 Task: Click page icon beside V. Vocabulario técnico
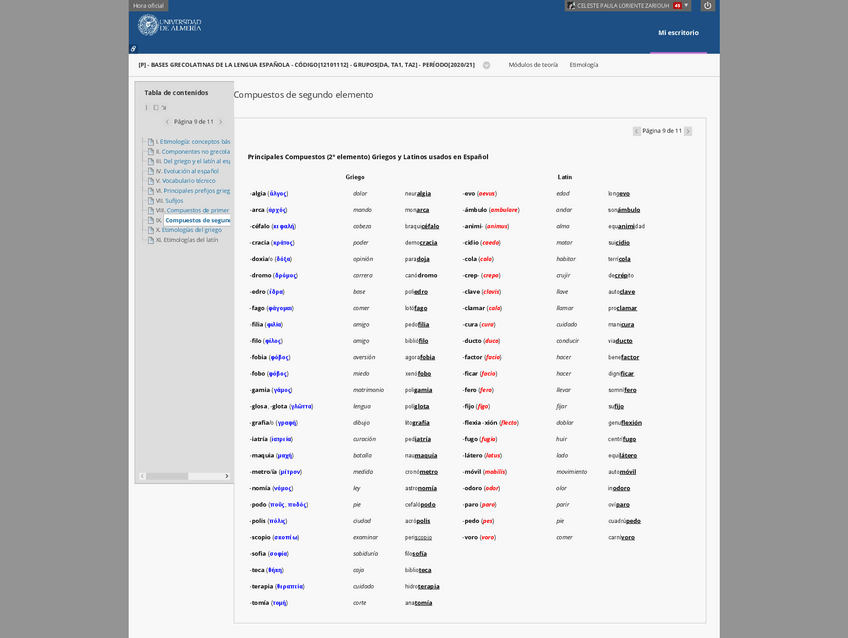pos(151,181)
